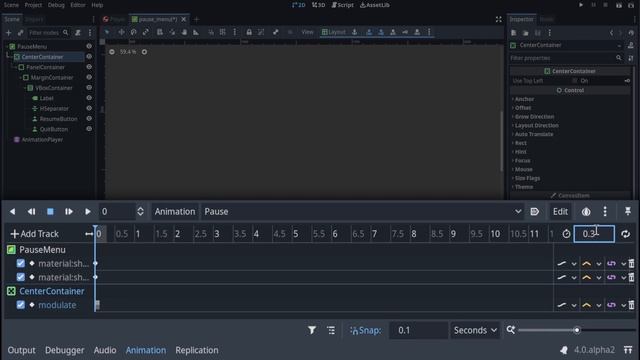Disable first material track checkbox
Image resolution: width=640 pixels, height=360 pixels.
pos(20,263)
